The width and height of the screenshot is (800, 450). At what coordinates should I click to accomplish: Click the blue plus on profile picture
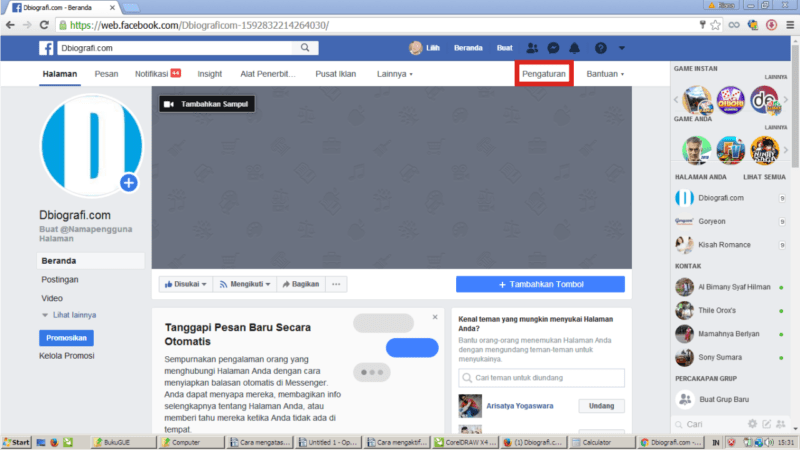click(129, 183)
